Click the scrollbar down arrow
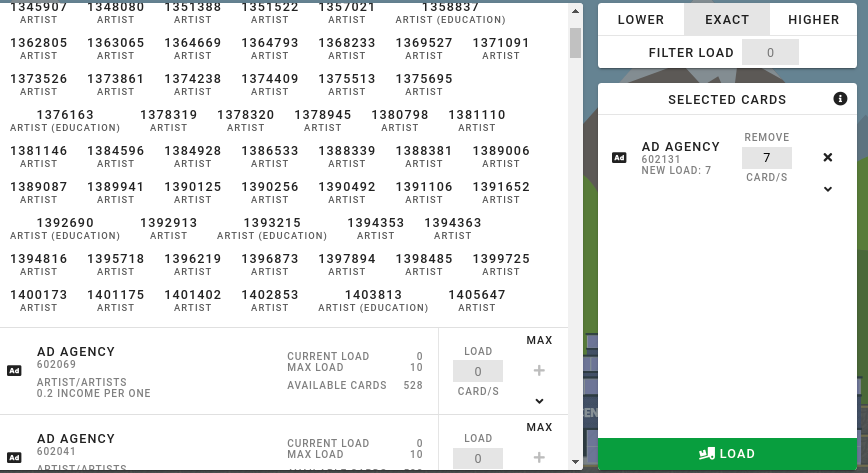 [x=576, y=462]
